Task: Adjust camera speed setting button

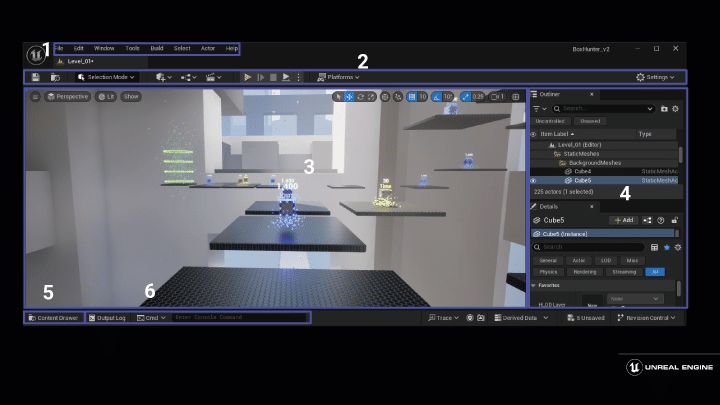Action: click(497, 96)
